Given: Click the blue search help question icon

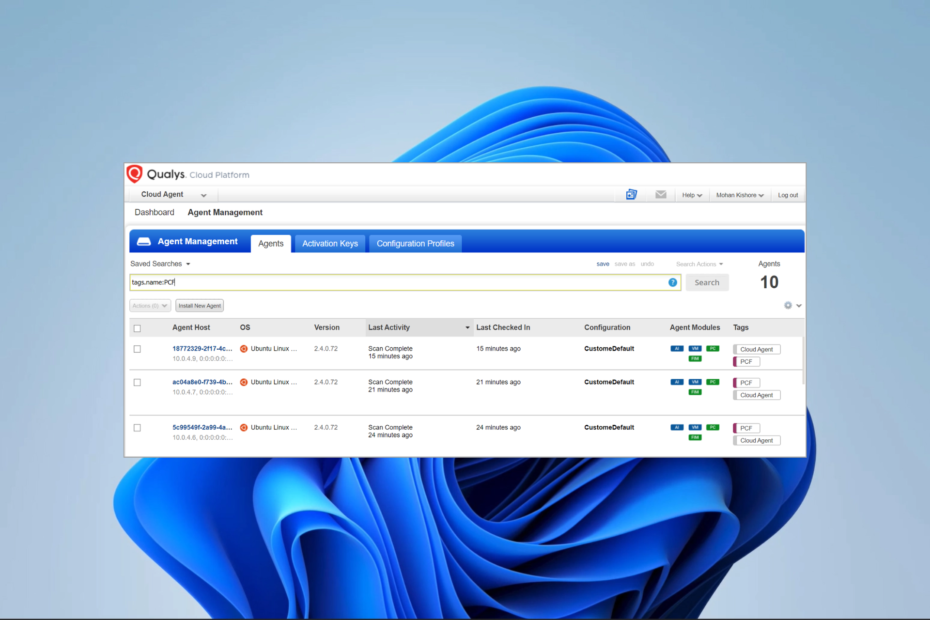Looking at the screenshot, I should click(673, 282).
